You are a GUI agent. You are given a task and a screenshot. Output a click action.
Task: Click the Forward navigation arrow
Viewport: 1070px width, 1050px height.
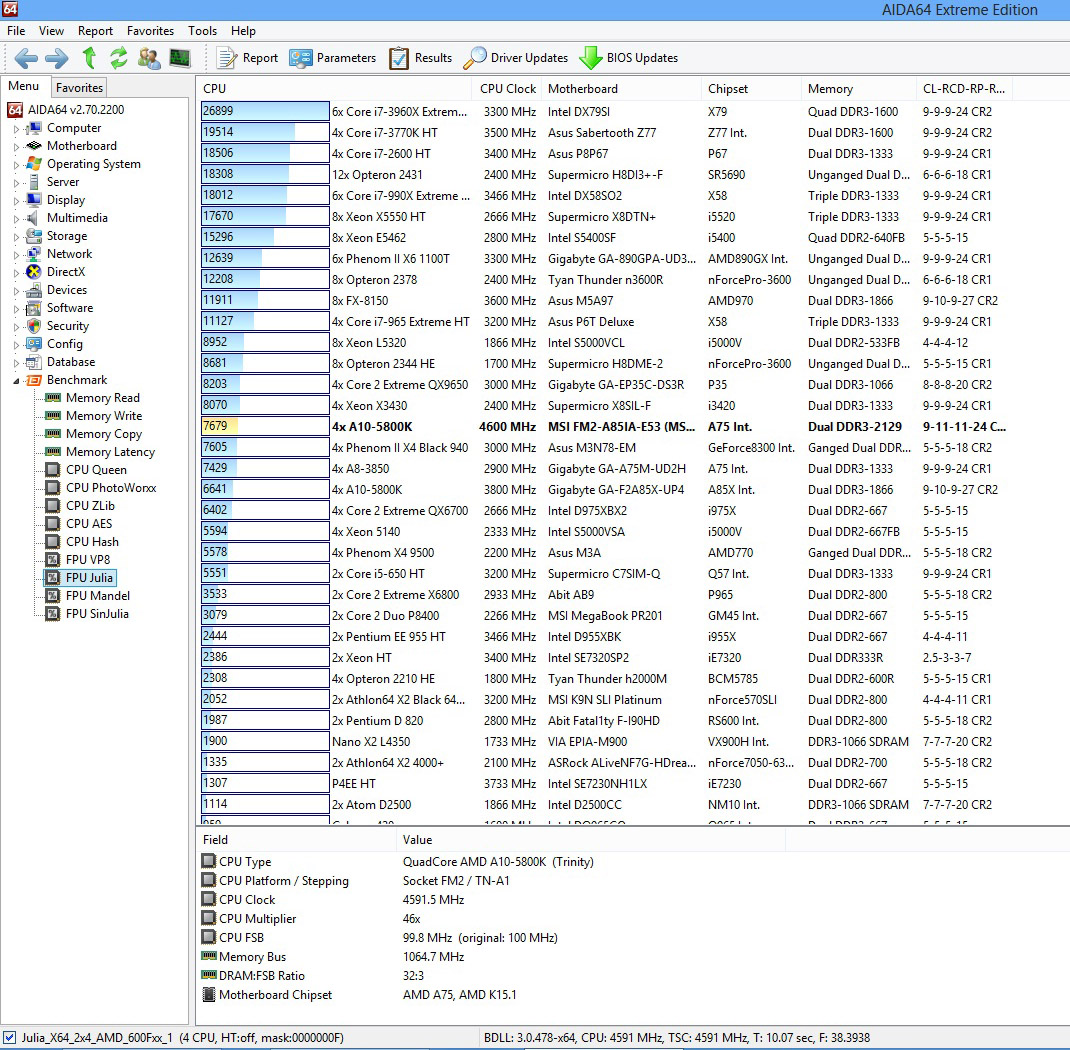coord(57,58)
